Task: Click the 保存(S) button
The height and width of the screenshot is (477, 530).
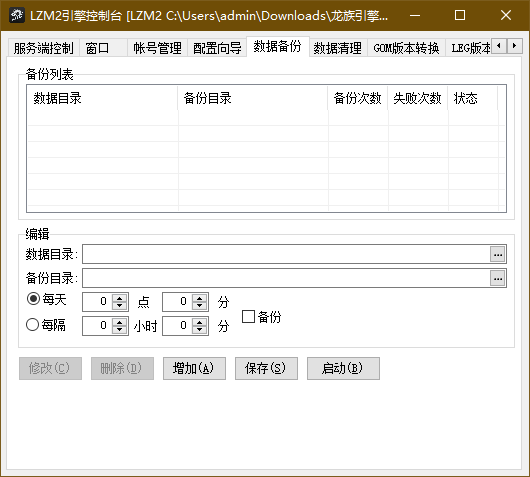Action: point(266,368)
